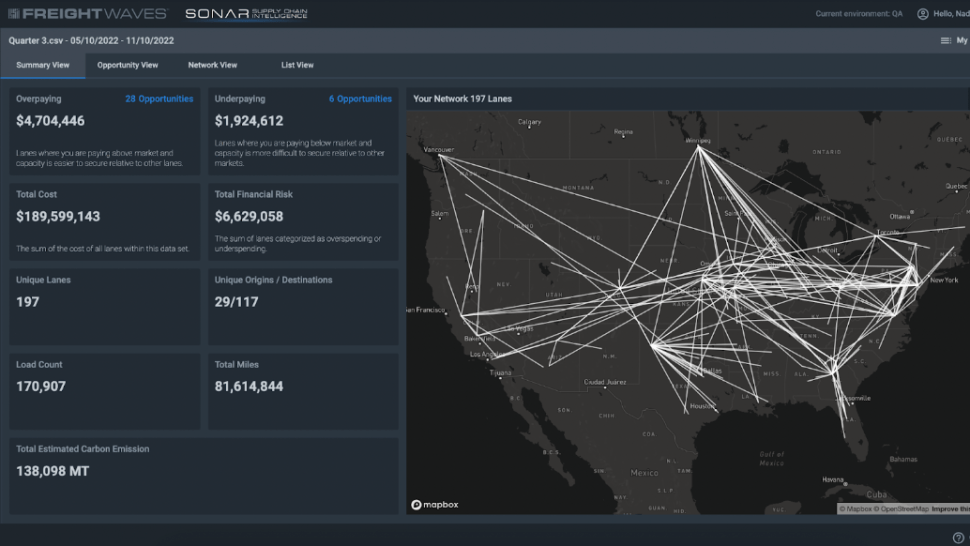Viewport: 970px width, 546px height.
Task: Click the Ciudad Juárez label on the map
Action: 604,382
